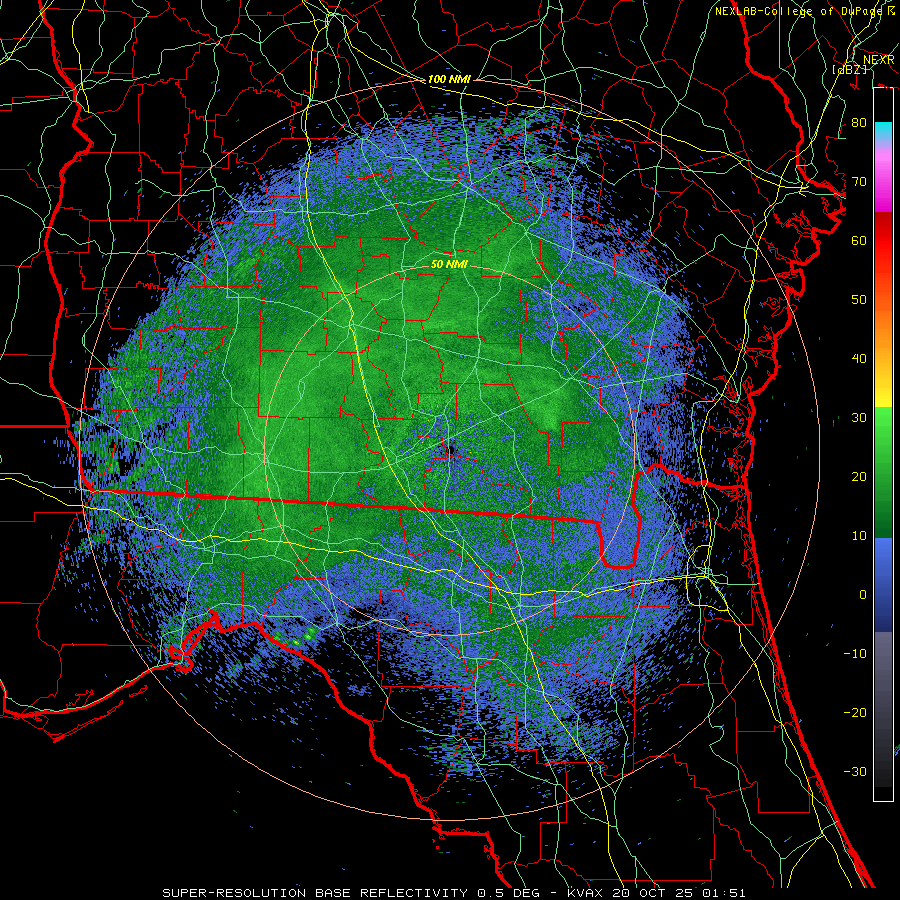This screenshot has height=900, width=900.
Task: Click the KVAX station identifier in caption
Action: pyautogui.click(x=587, y=893)
